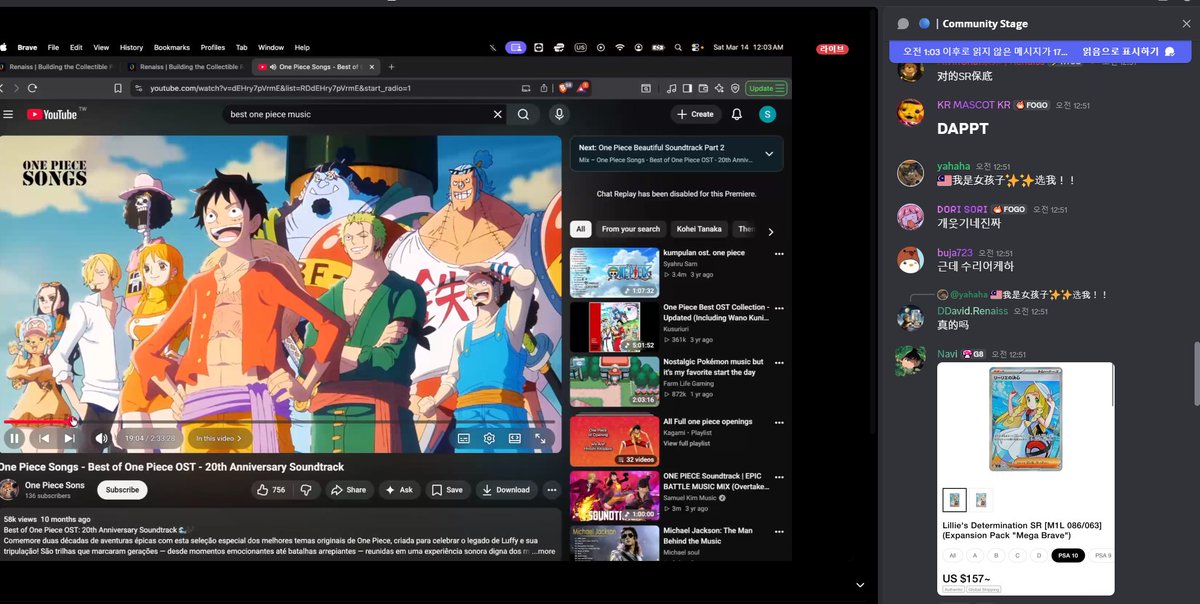The image size is (1200, 604).
Task: Open options for 'One Piece Best OST Collection'
Action: 779,308
